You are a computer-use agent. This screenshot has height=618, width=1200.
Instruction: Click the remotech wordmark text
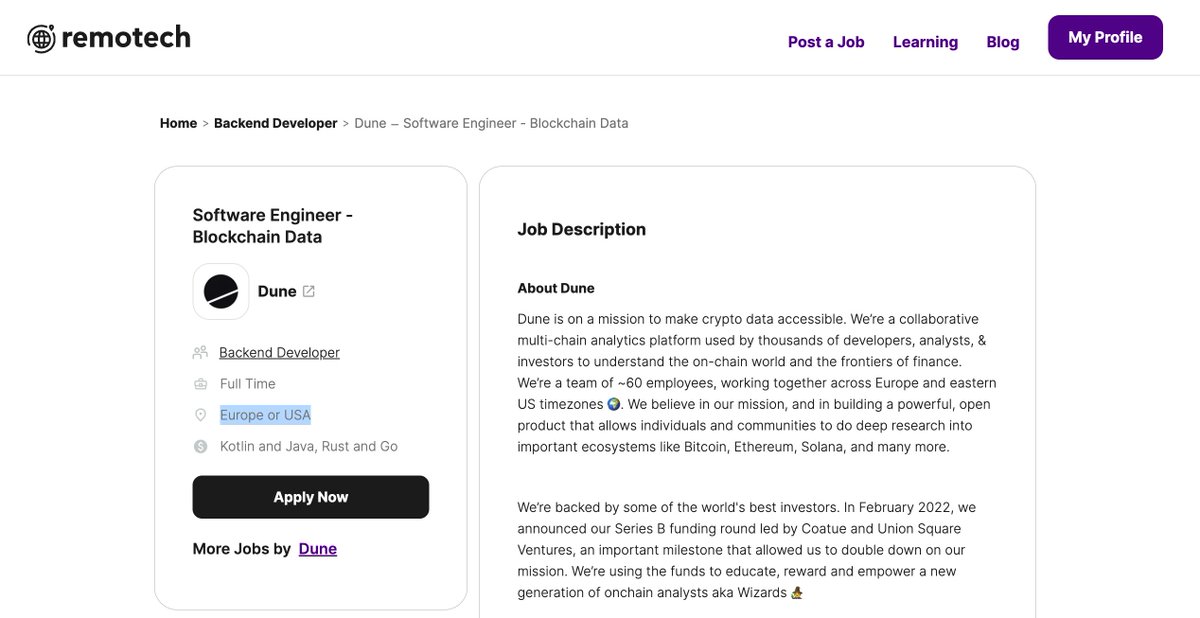tap(126, 38)
